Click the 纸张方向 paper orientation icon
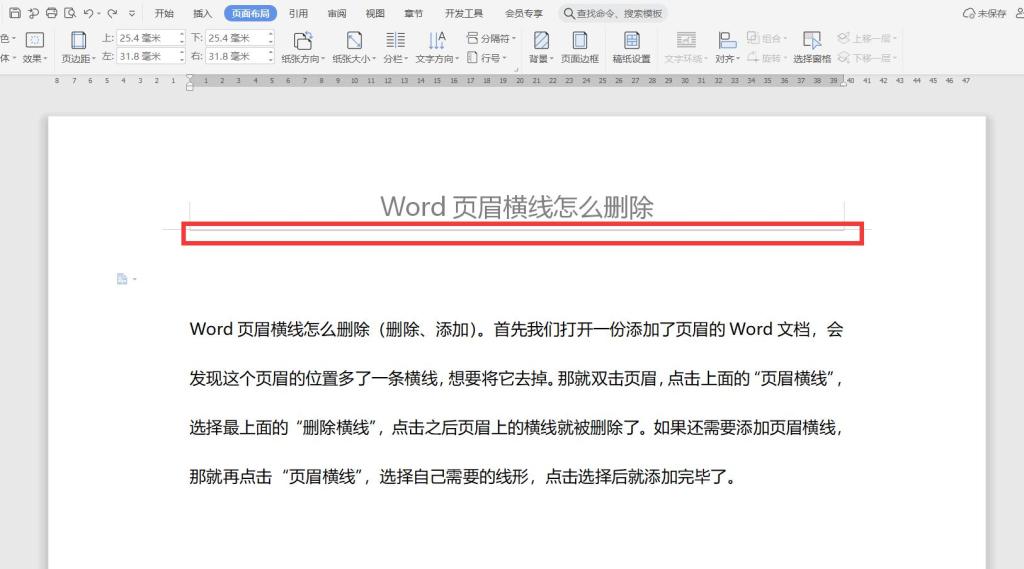Viewport: 1024px width, 569px height. [x=302, y=40]
